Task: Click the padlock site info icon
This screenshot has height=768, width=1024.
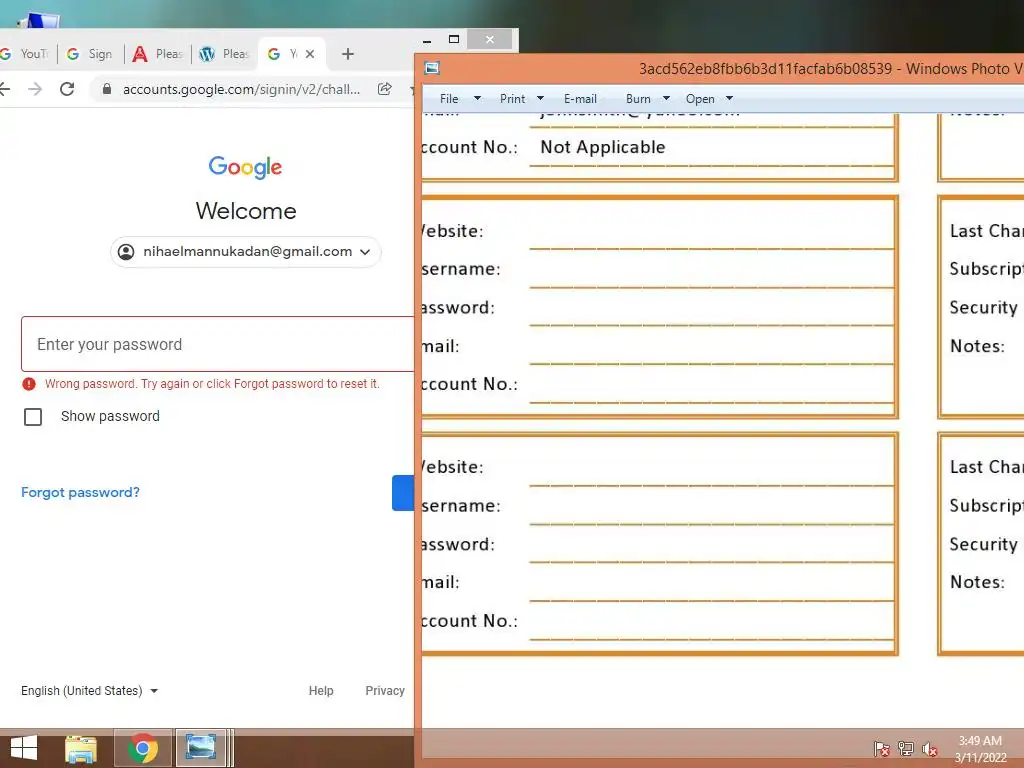Action: point(106,89)
